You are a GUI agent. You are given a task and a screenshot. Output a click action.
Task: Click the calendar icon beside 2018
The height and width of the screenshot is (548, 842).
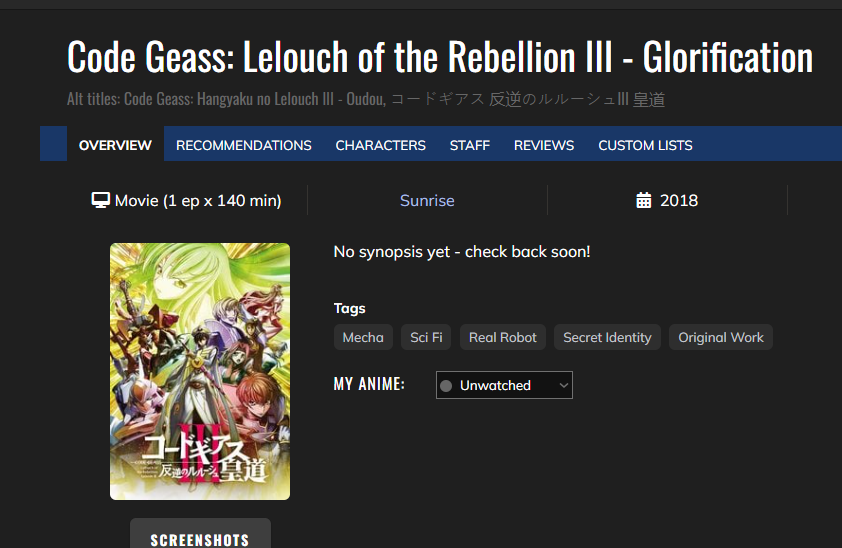(644, 200)
